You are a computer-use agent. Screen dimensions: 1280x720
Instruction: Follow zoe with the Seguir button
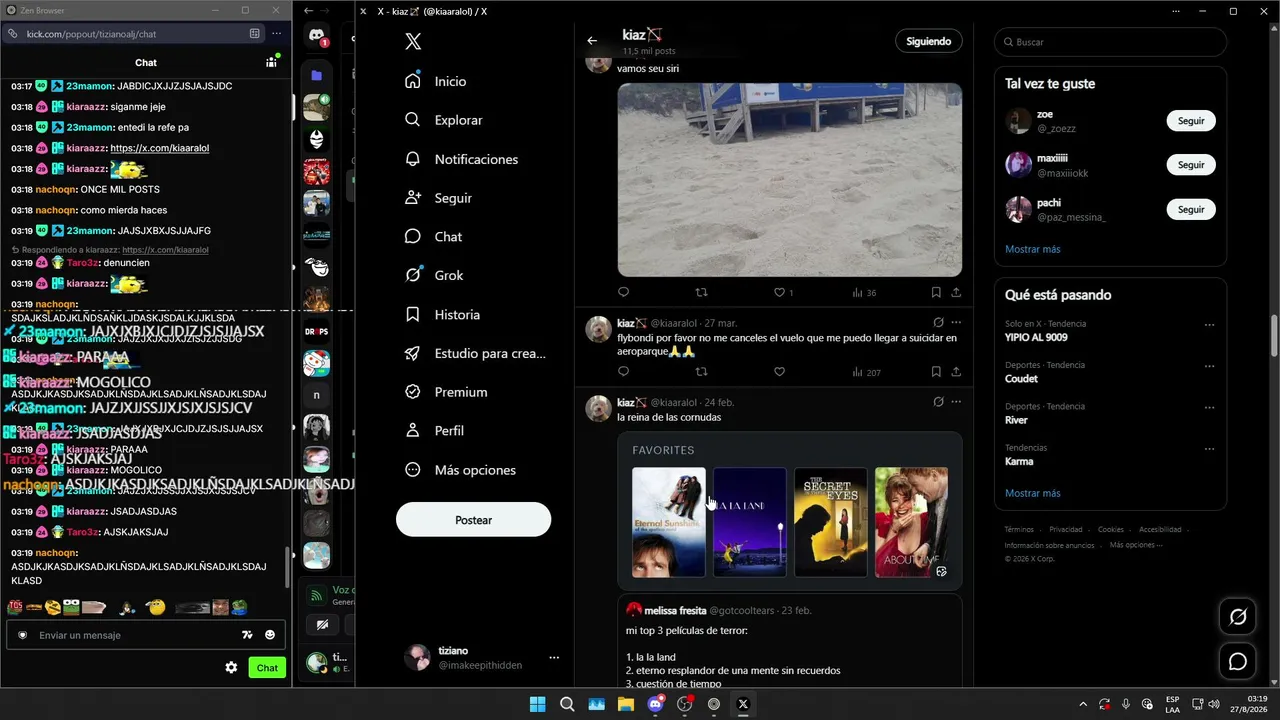click(x=1191, y=121)
